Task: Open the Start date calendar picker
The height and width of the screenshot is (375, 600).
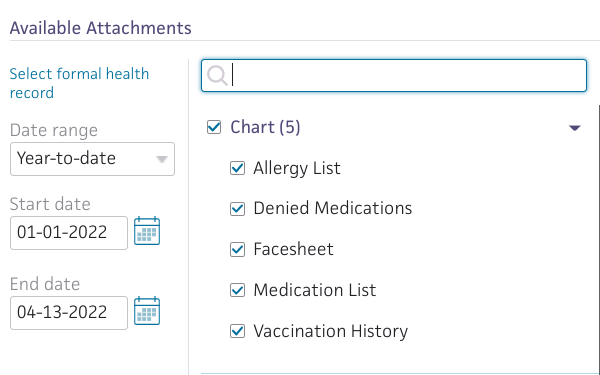Action: tap(147, 231)
